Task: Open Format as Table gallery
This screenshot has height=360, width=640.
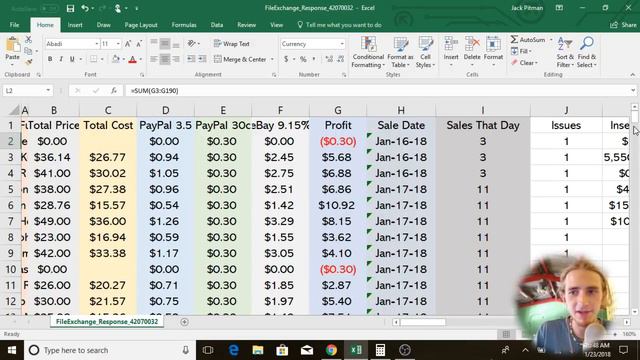Action: [x=400, y=52]
